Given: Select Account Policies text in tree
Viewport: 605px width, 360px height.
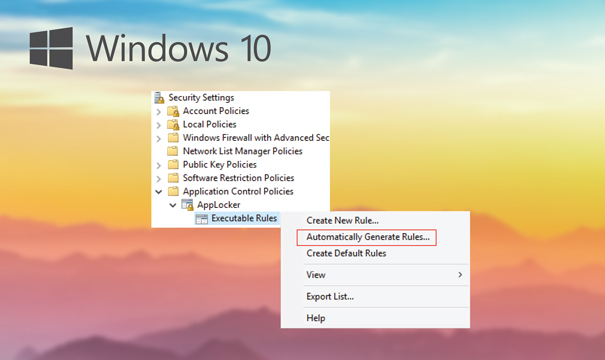Looking at the screenshot, I should point(216,111).
